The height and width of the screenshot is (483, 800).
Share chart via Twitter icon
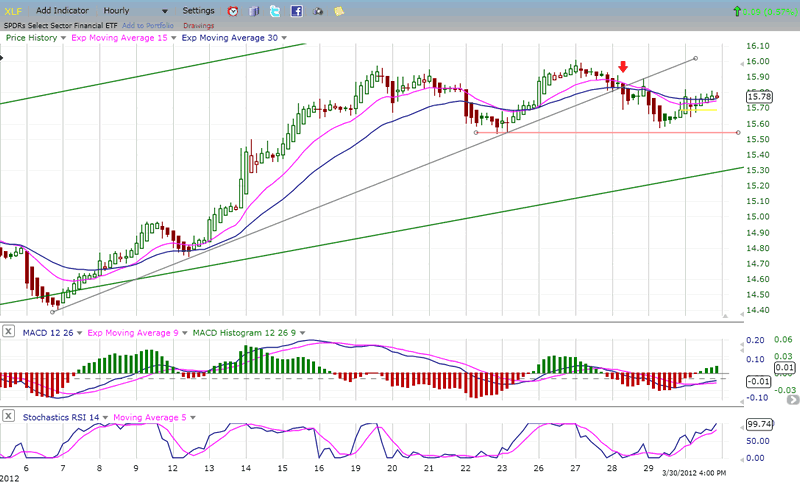(275, 11)
